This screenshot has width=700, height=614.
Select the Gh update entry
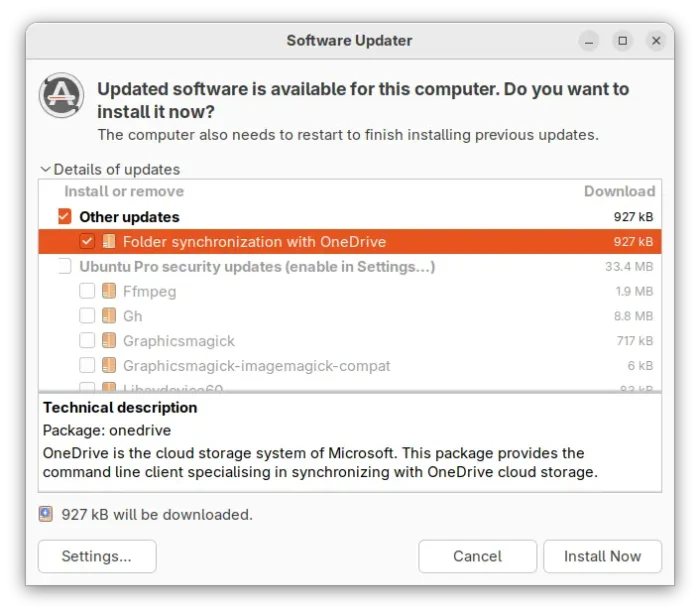(x=350, y=316)
